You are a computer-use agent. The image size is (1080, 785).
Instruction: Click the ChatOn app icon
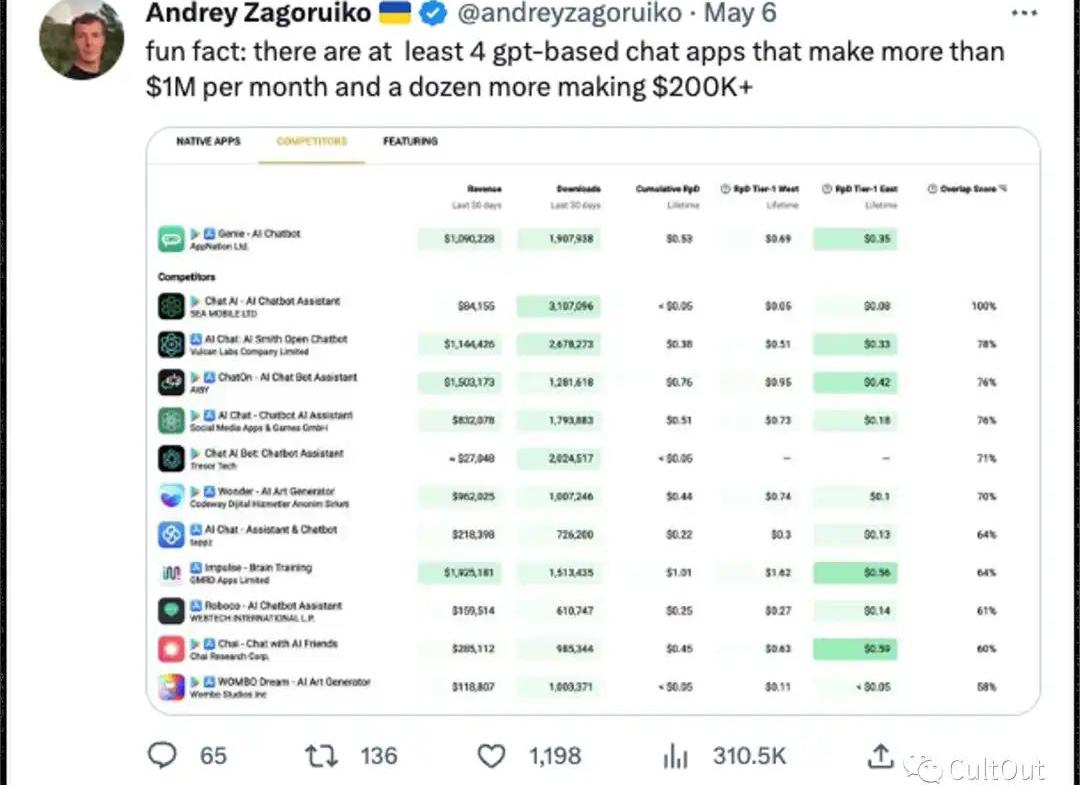click(x=170, y=382)
